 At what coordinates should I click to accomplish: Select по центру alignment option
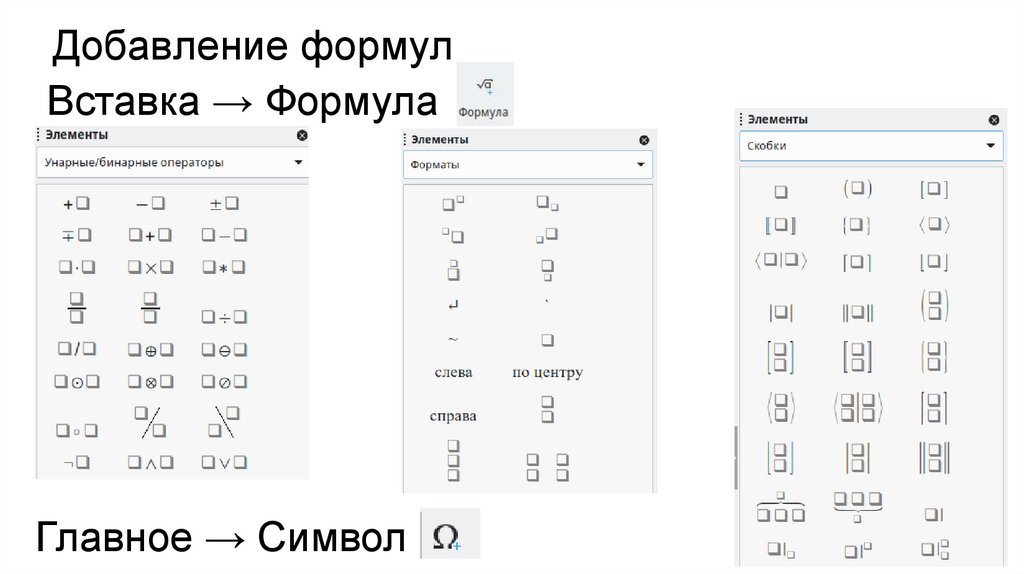(546, 373)
